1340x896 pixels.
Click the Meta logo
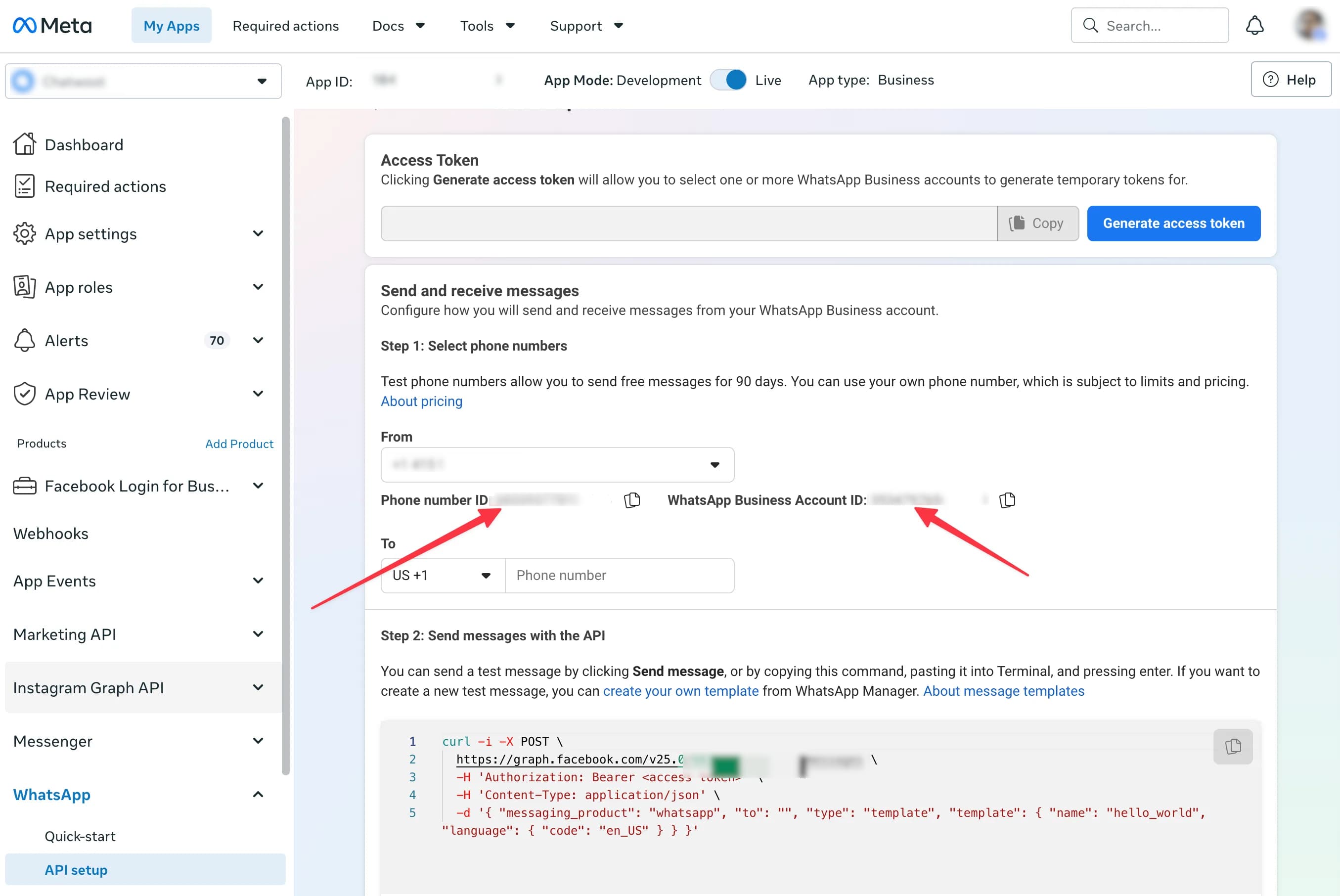(52, 26)
